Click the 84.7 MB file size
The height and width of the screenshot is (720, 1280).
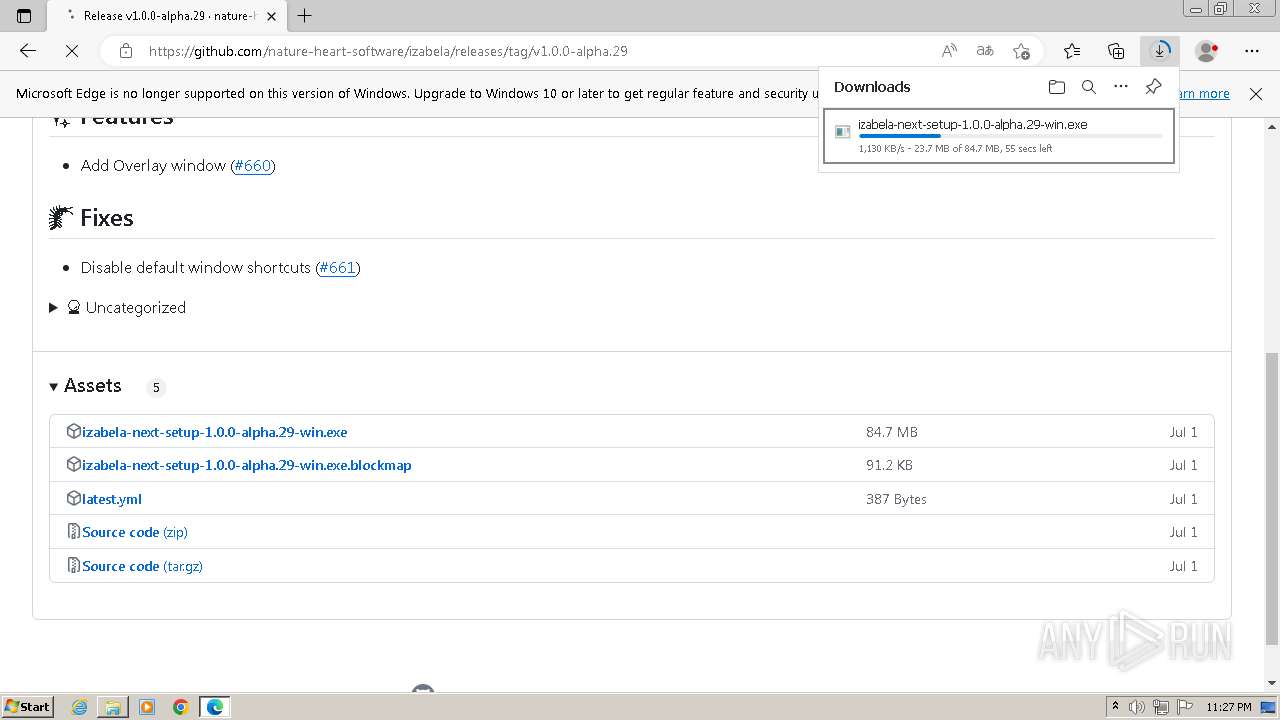click(x=892, y=432)
